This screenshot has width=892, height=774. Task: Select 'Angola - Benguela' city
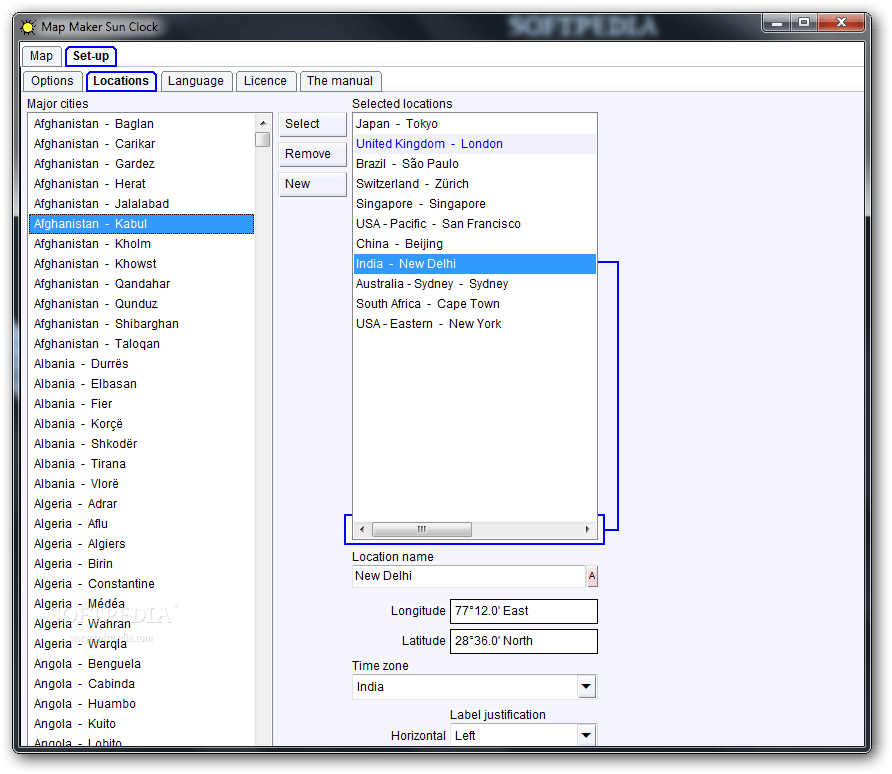142,664
